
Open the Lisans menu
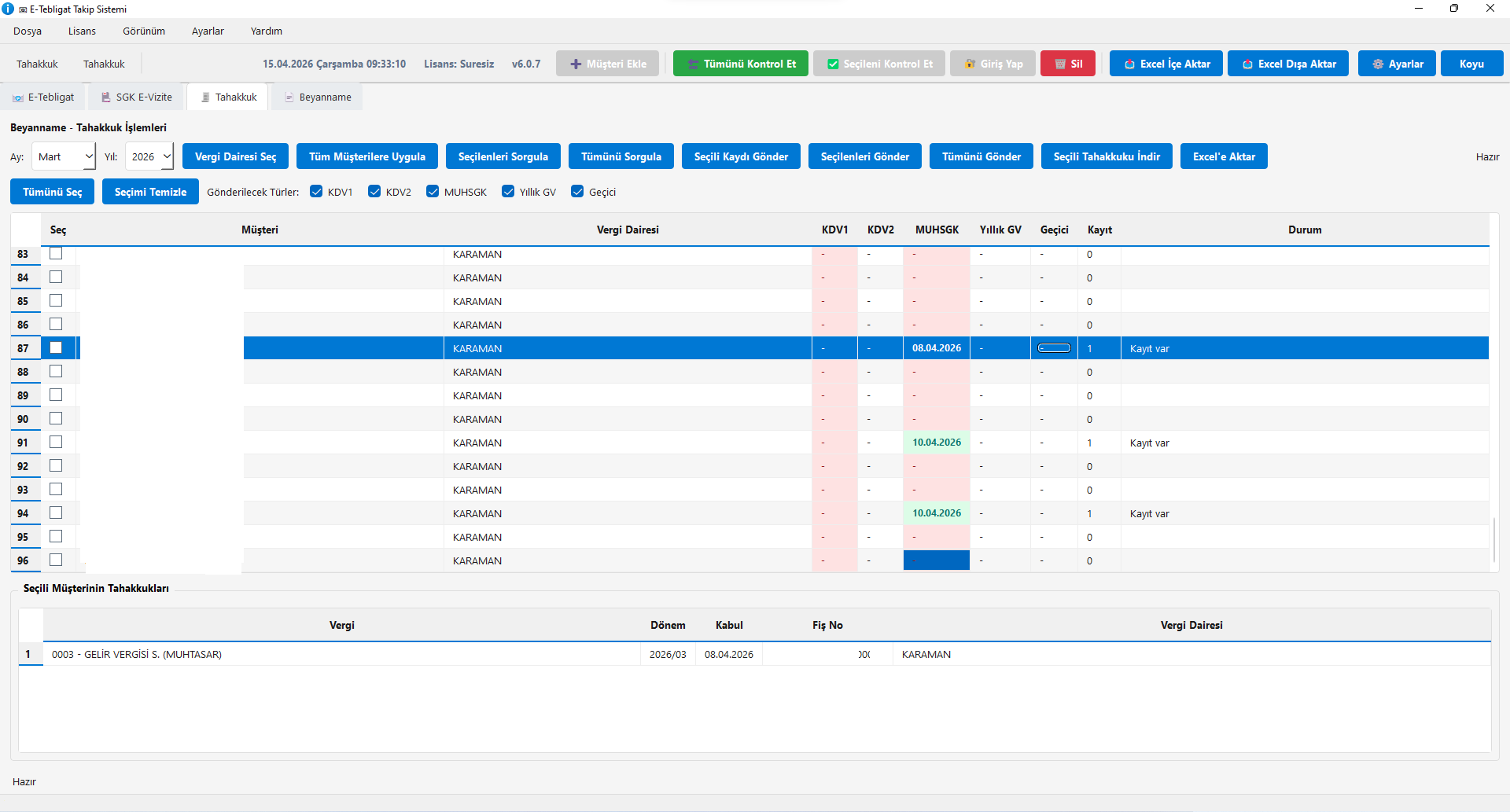[x=82, y=31]
